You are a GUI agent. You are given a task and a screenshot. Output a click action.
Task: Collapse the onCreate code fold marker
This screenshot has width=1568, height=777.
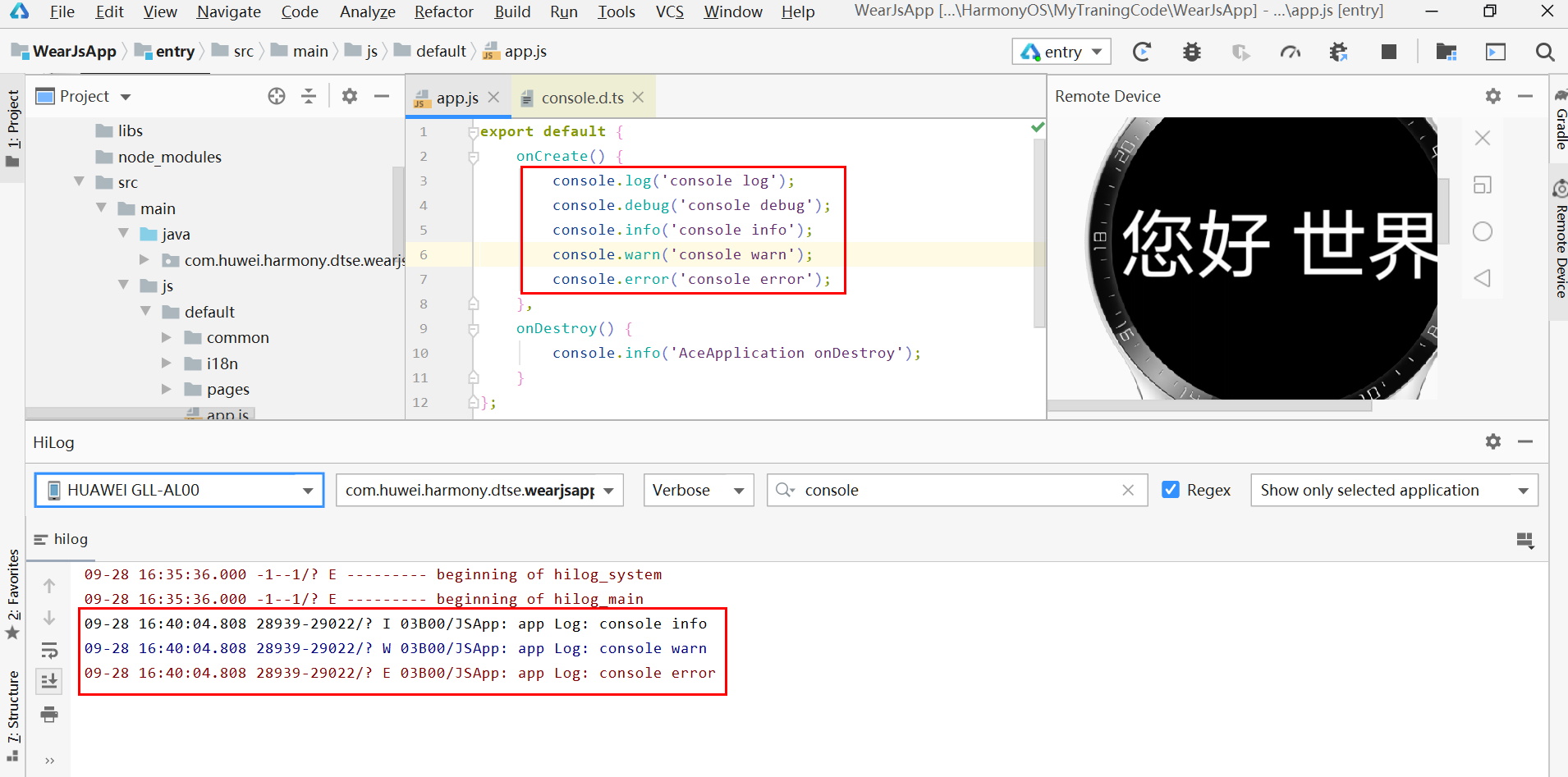tap(473, 156)
